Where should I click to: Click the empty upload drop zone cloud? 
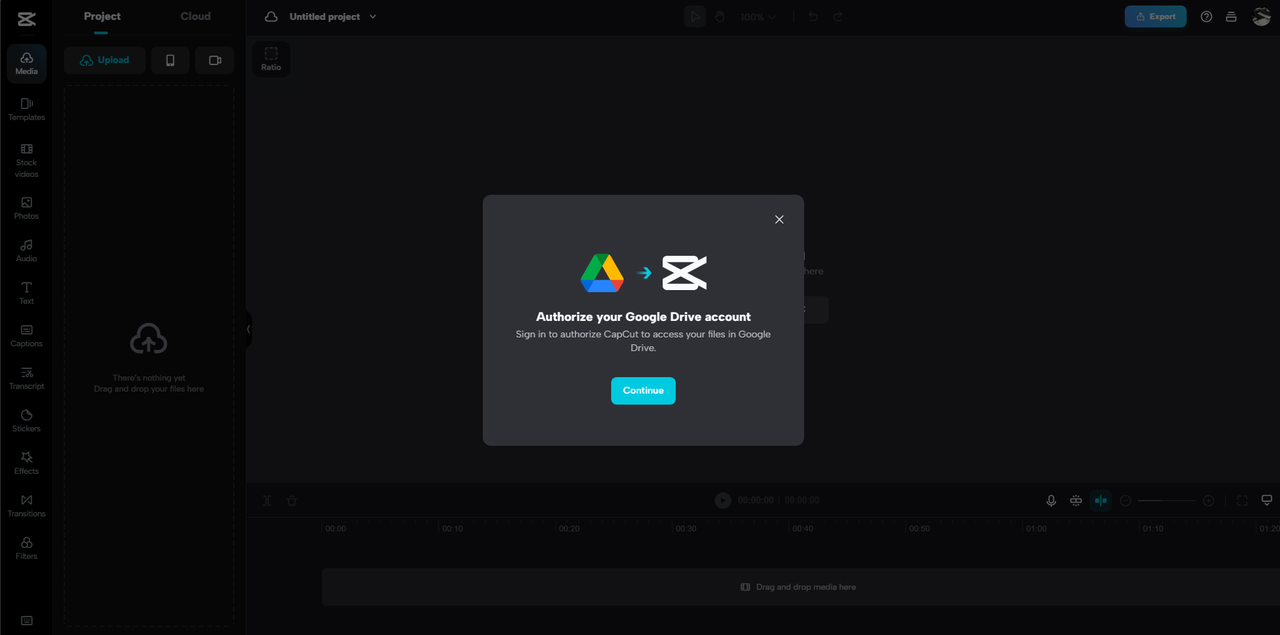coord(149,339)
